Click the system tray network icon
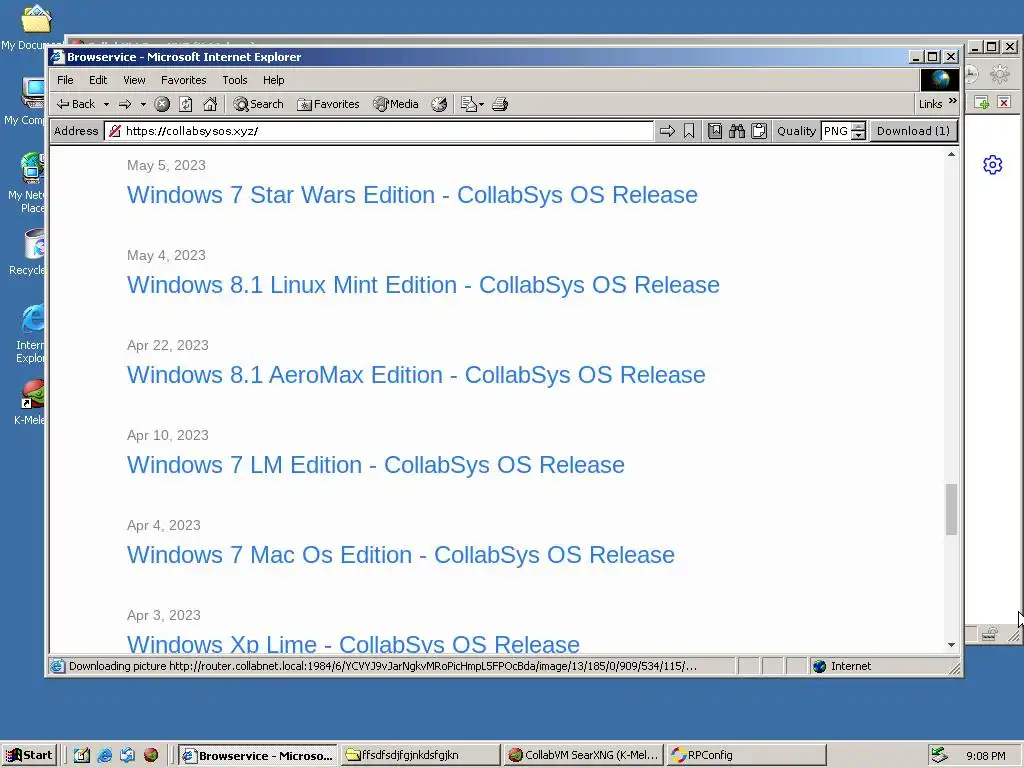Image resolution: width=1024 pixels, height=768 pixels. point(939,755)
